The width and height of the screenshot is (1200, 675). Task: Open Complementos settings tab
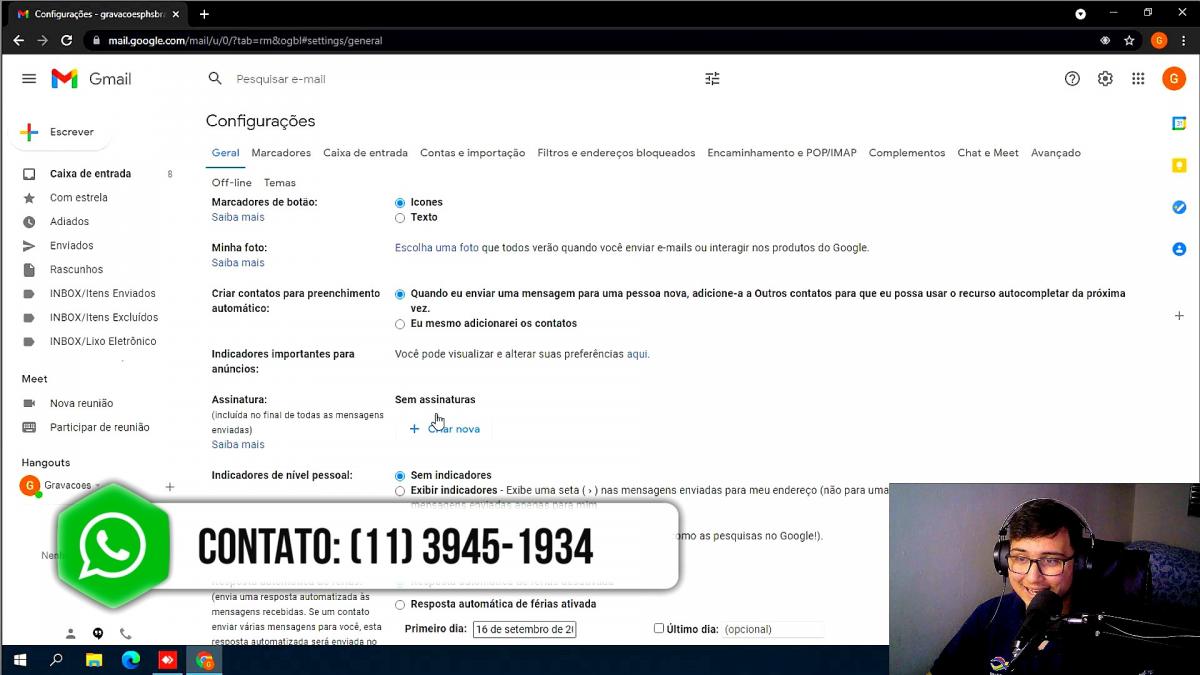(907, 153)
